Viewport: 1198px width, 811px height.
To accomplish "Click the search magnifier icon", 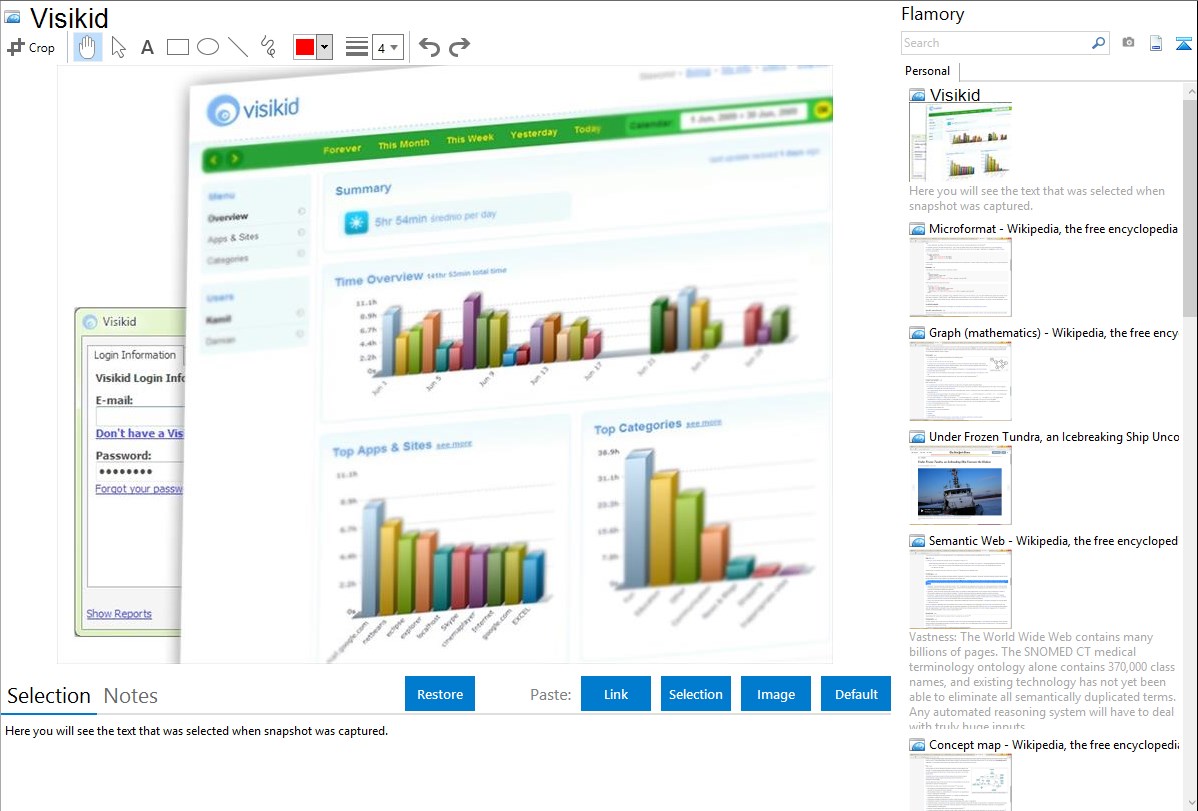I will pos(1098,43).
